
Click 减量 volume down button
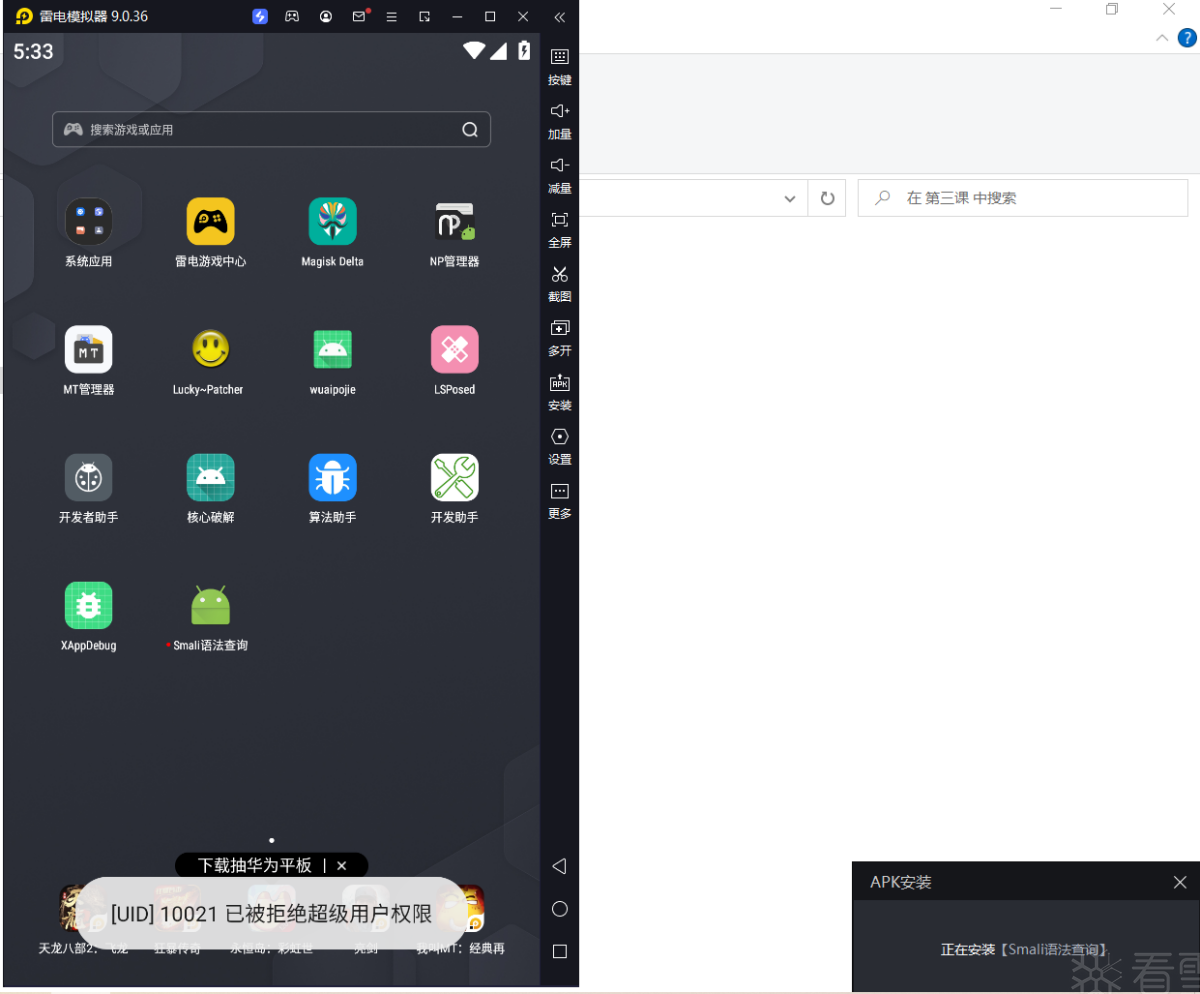pos(560,175)
